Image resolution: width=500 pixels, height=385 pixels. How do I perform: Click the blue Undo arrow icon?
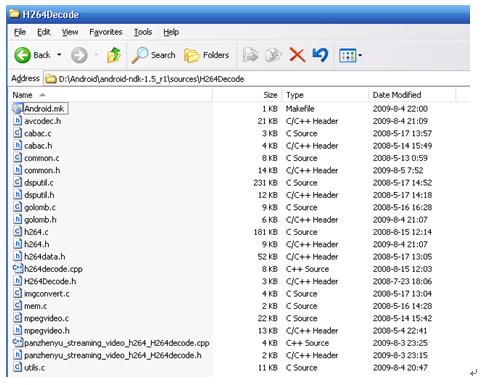coord(320,55)
